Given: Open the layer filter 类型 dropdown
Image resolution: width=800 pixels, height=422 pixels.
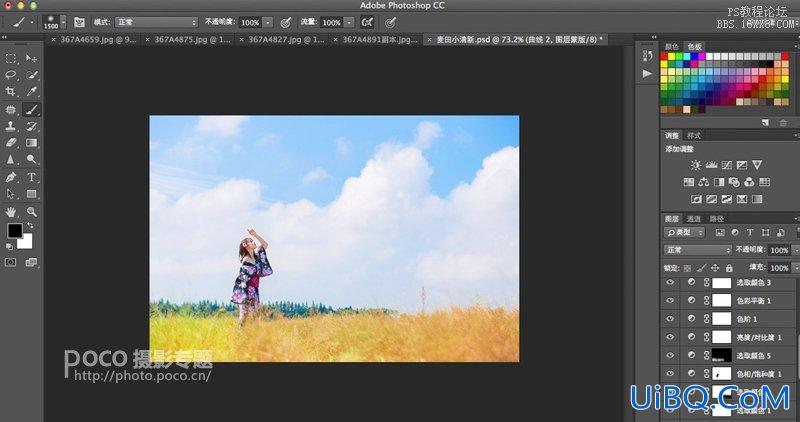Looking at the screenshot, I should pyautogui.click(x=684, y=232).
